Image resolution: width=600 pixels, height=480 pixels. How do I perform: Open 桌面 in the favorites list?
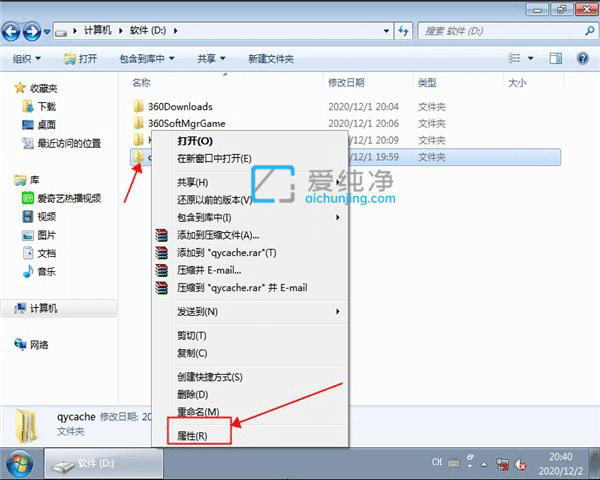pos(39,125)
